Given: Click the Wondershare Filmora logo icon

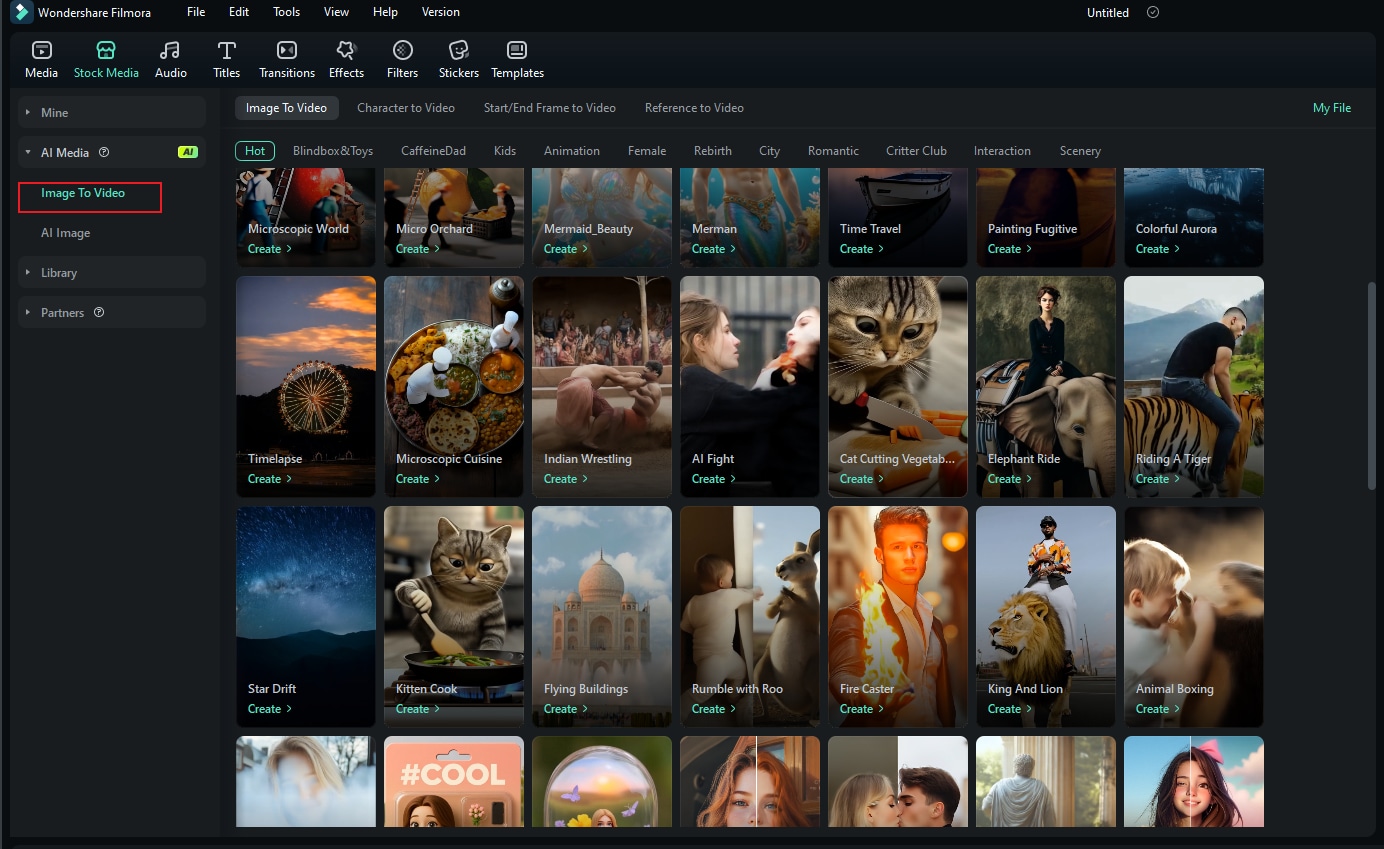Looking at the screenshot, I should click(21, 12).
